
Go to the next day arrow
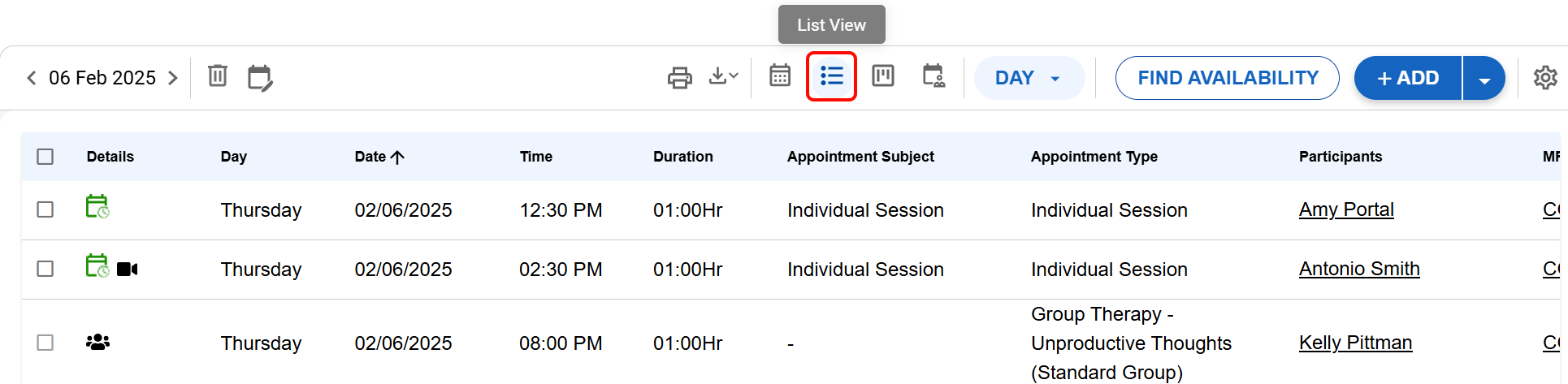(173, 78)
